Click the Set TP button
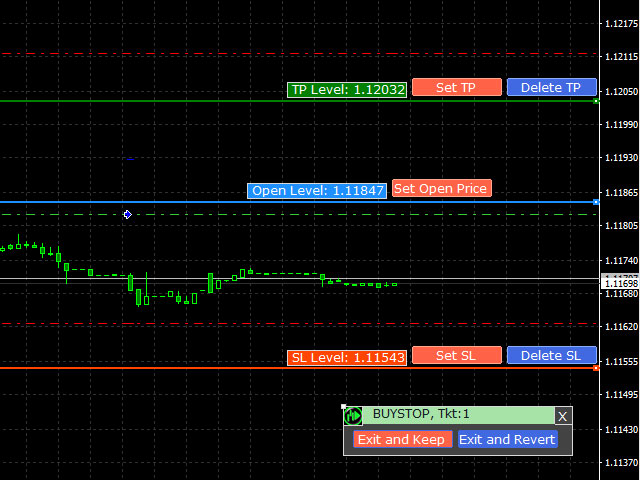This screenshot has height=480, width=640. tap(457, 87)
